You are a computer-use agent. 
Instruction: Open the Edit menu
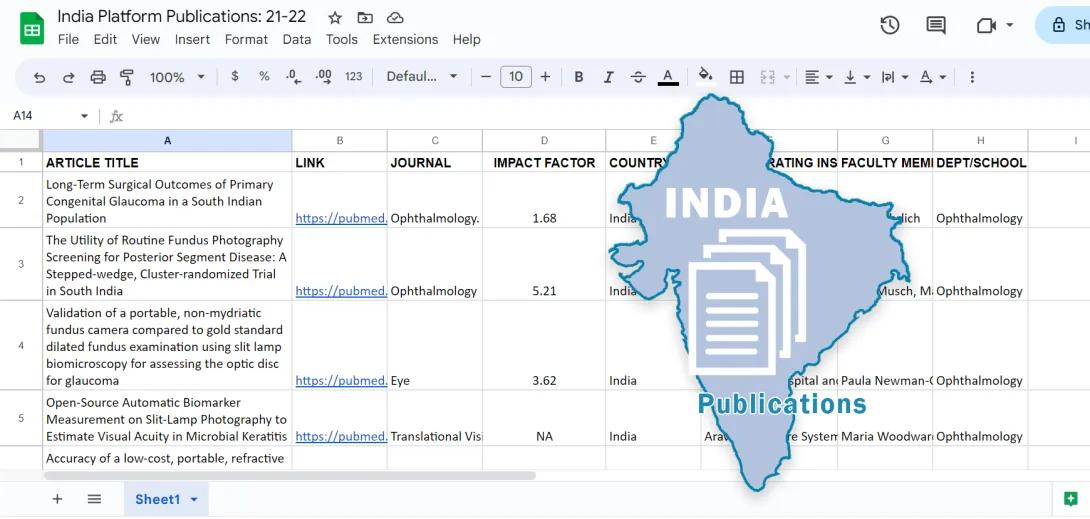point(106,40)
